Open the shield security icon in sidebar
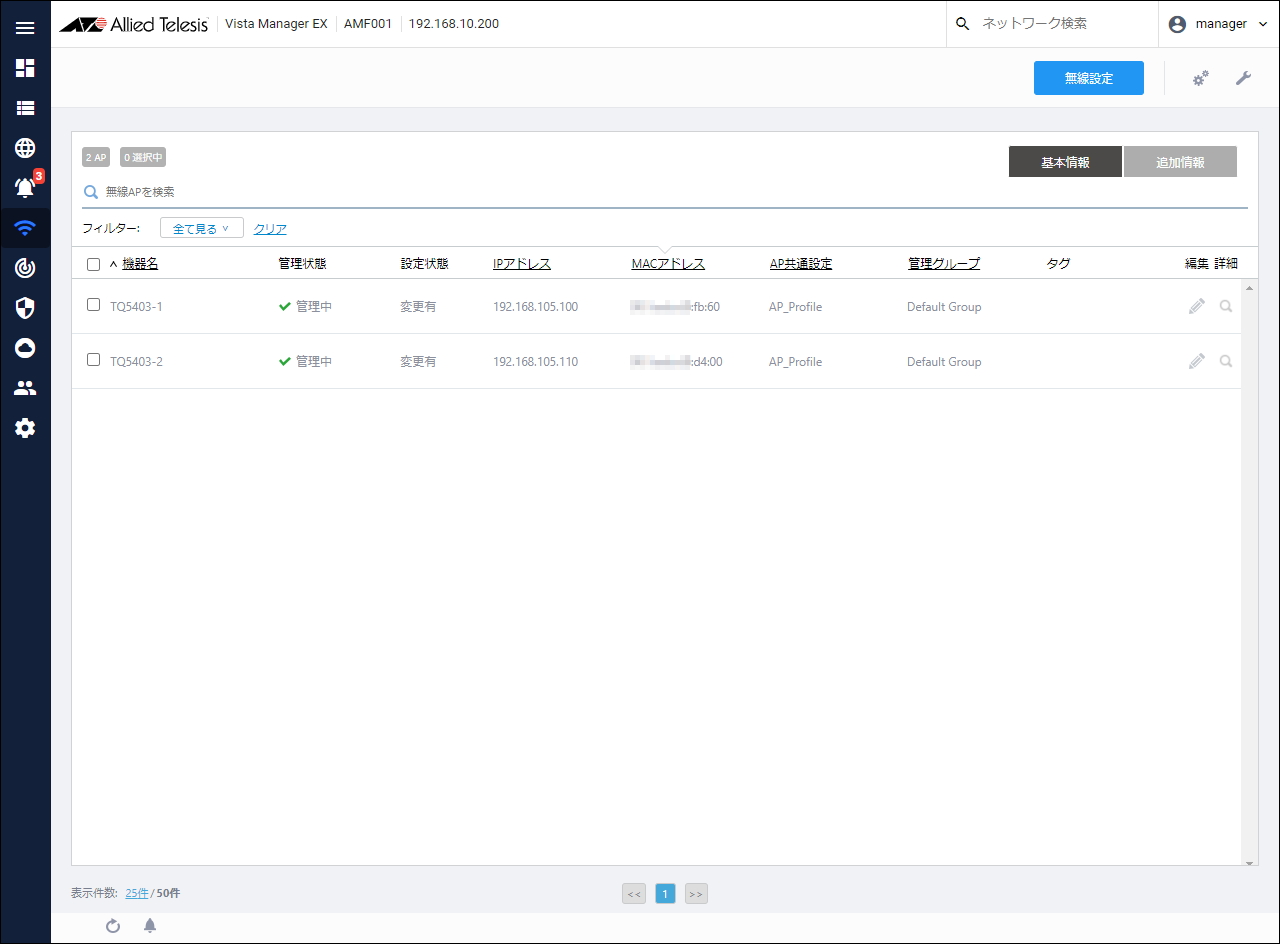 tap(25, 308)
